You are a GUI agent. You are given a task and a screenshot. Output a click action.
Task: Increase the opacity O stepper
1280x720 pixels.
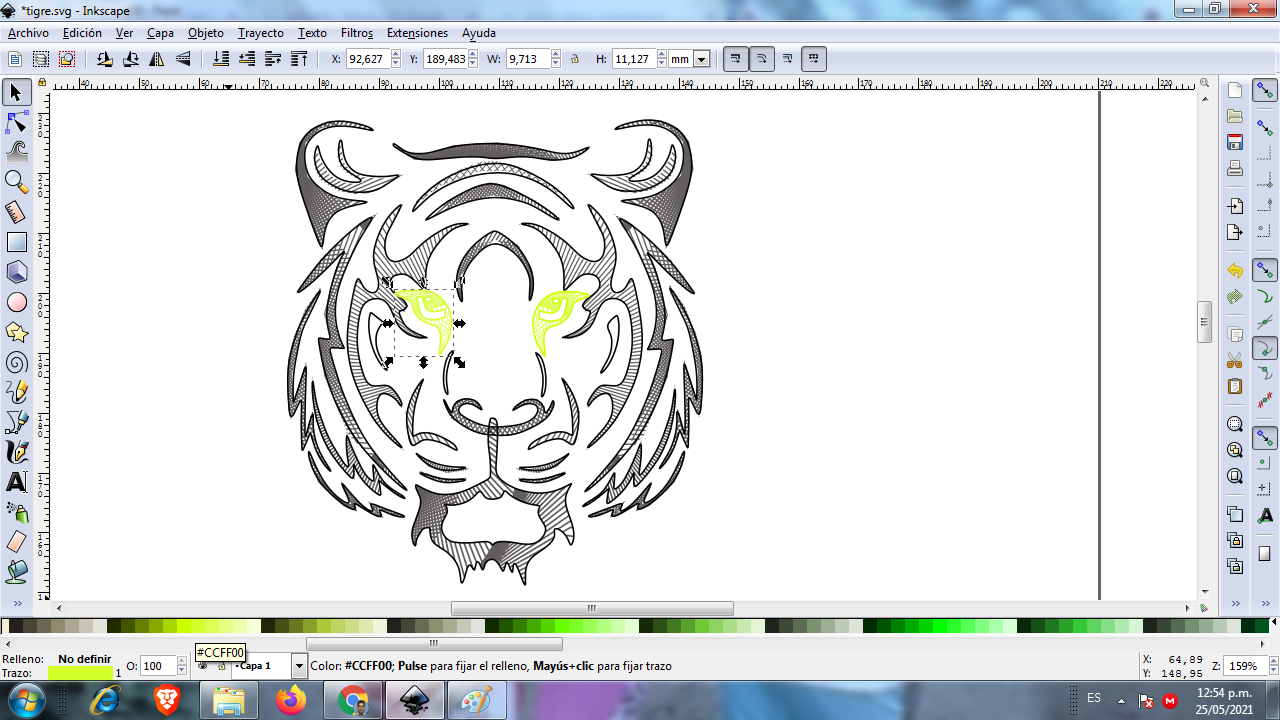(181, 661)
